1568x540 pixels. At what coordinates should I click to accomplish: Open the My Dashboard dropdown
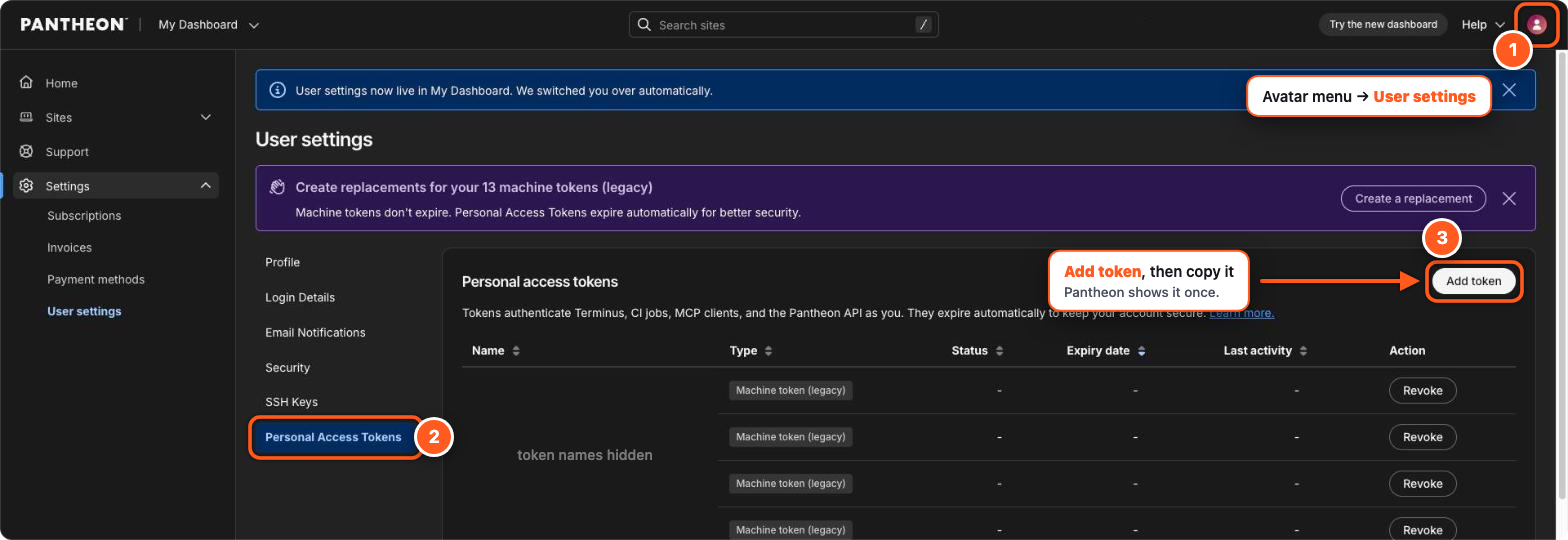coord(208,25)
